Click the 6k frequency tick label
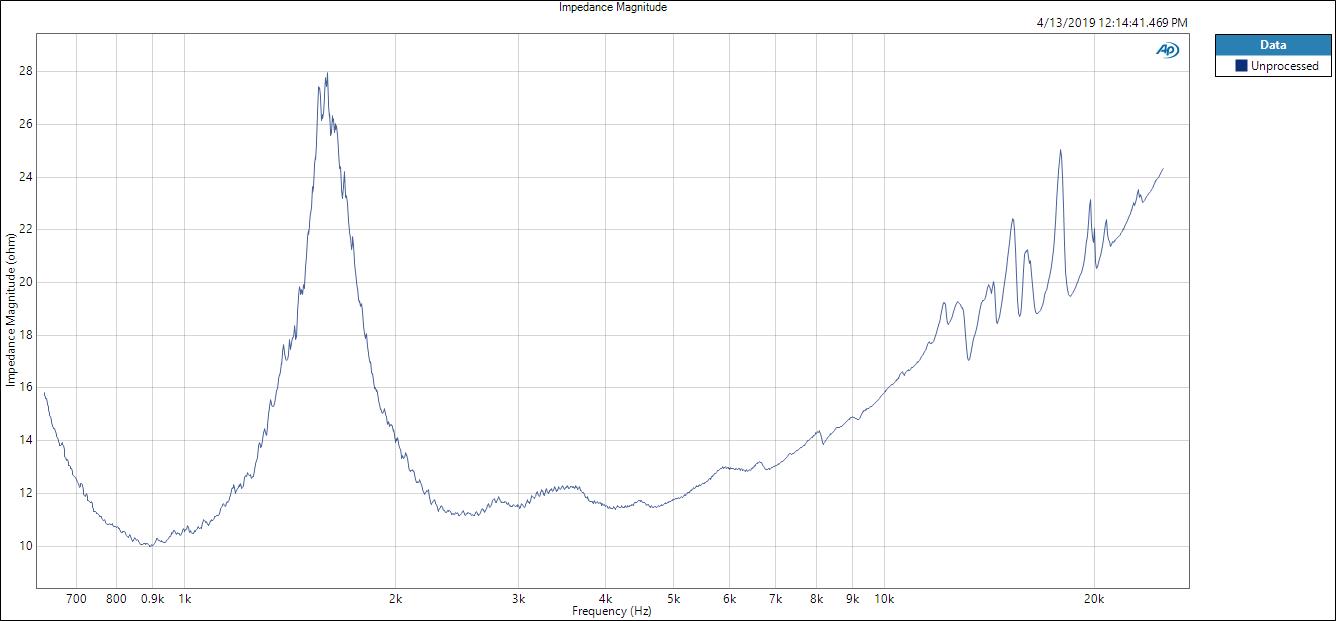1336x621 pixels. (729, 599)
